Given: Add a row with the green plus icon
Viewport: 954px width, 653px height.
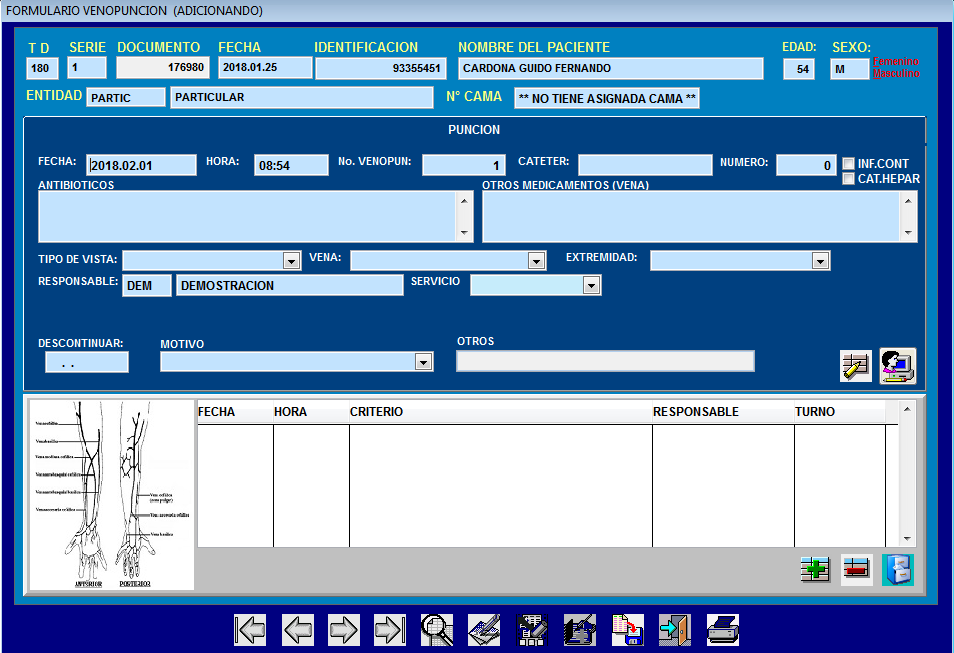Looking at the screenshot, I should click(815, 570).
